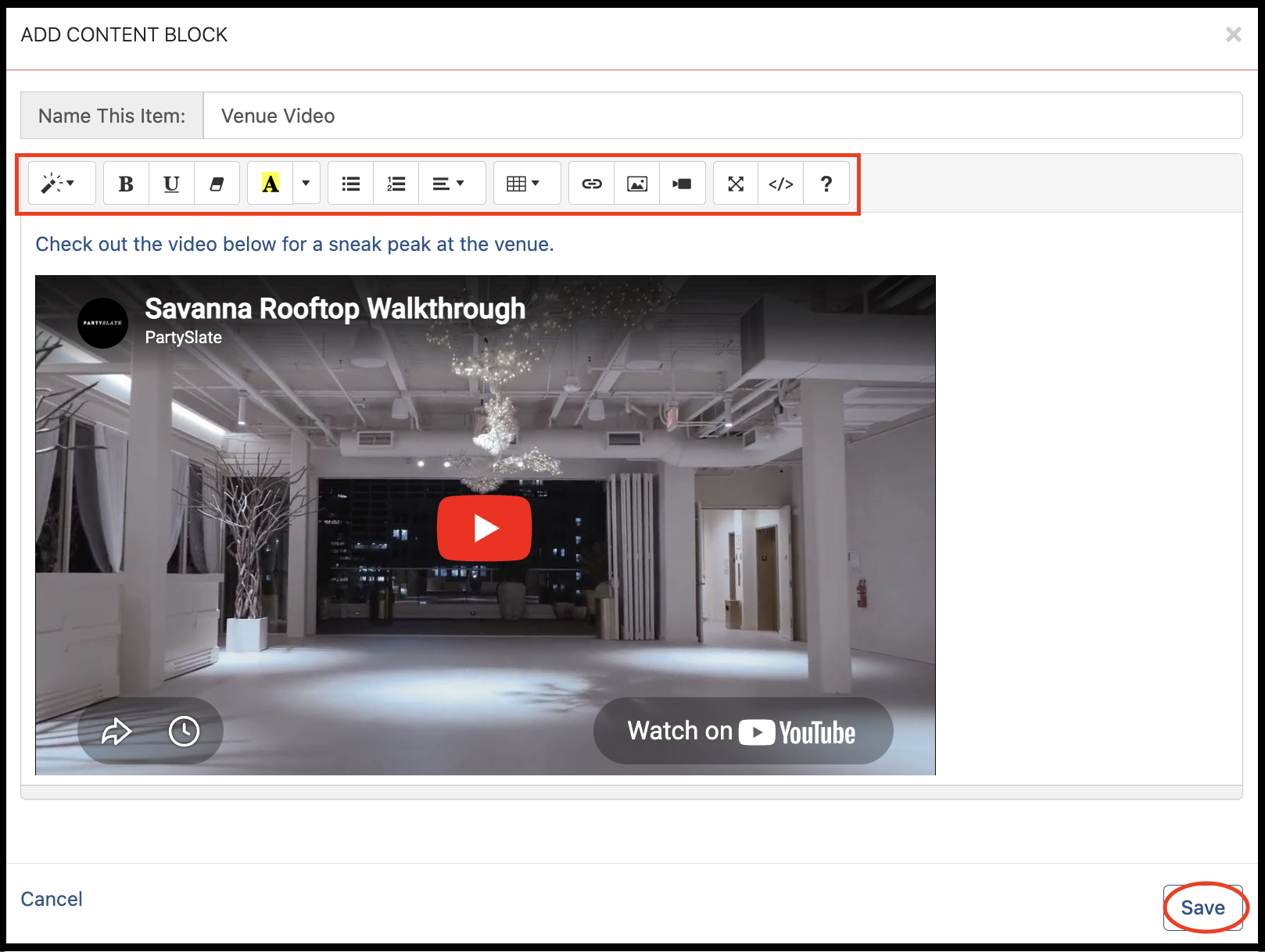The image size is (1265, 952).
Task: Click the eraser remove-format icon
Action: [x=217, y=184]
